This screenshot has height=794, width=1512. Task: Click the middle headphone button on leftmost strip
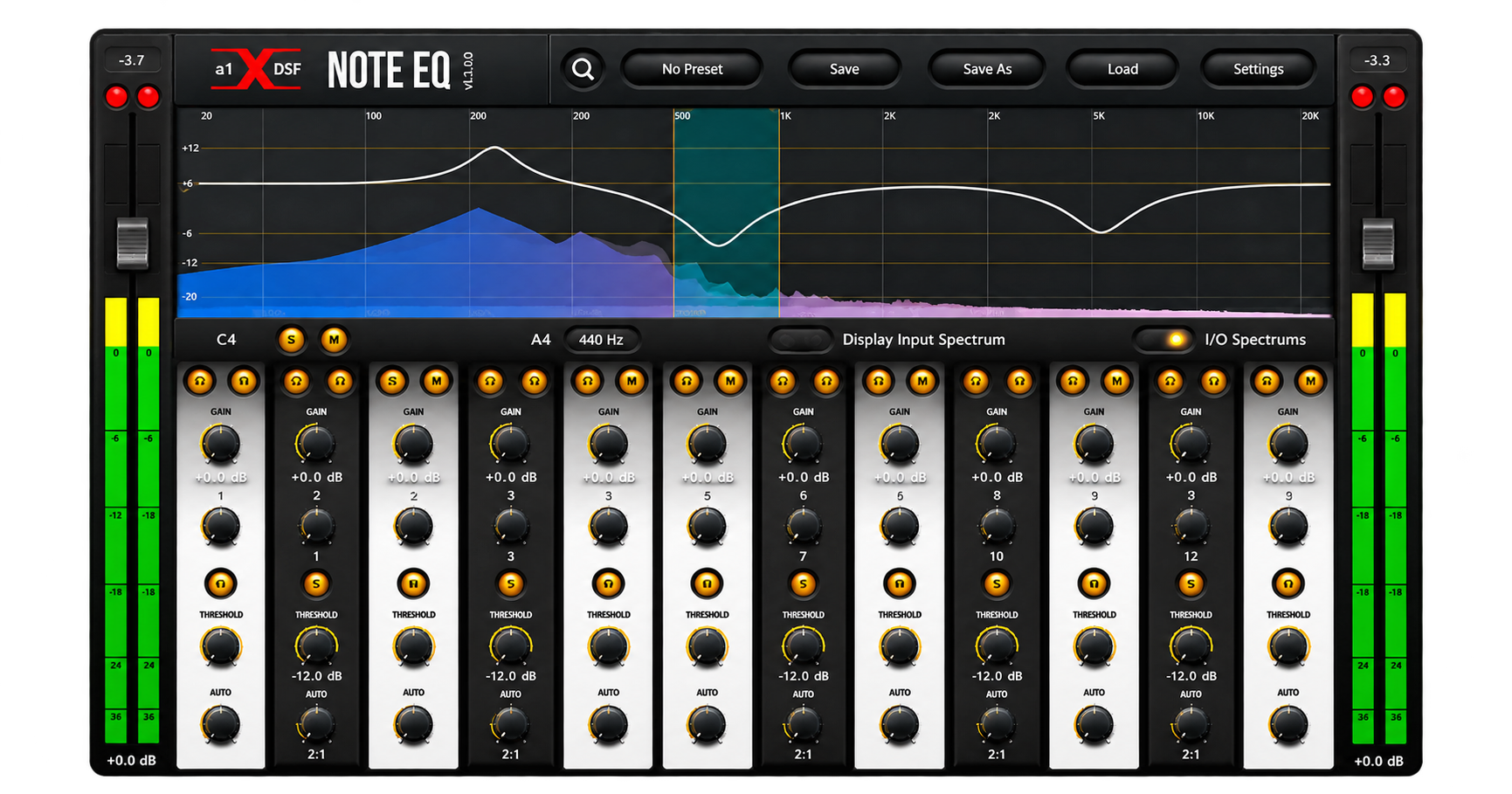(x=221, y=583)
